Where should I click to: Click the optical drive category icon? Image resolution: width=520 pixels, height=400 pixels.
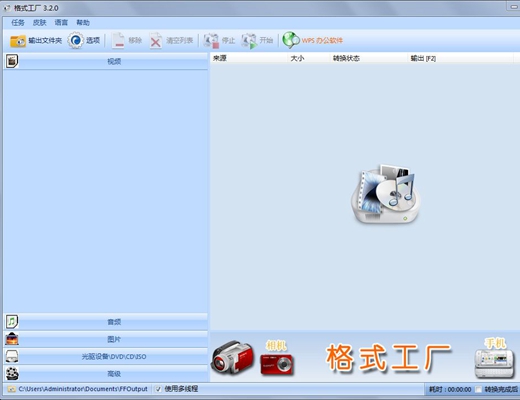pyautogui.click(x=12, y=357)
